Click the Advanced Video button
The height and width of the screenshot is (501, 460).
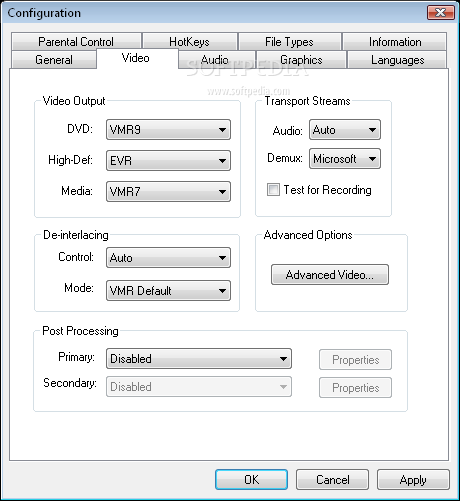coord(330,275)
